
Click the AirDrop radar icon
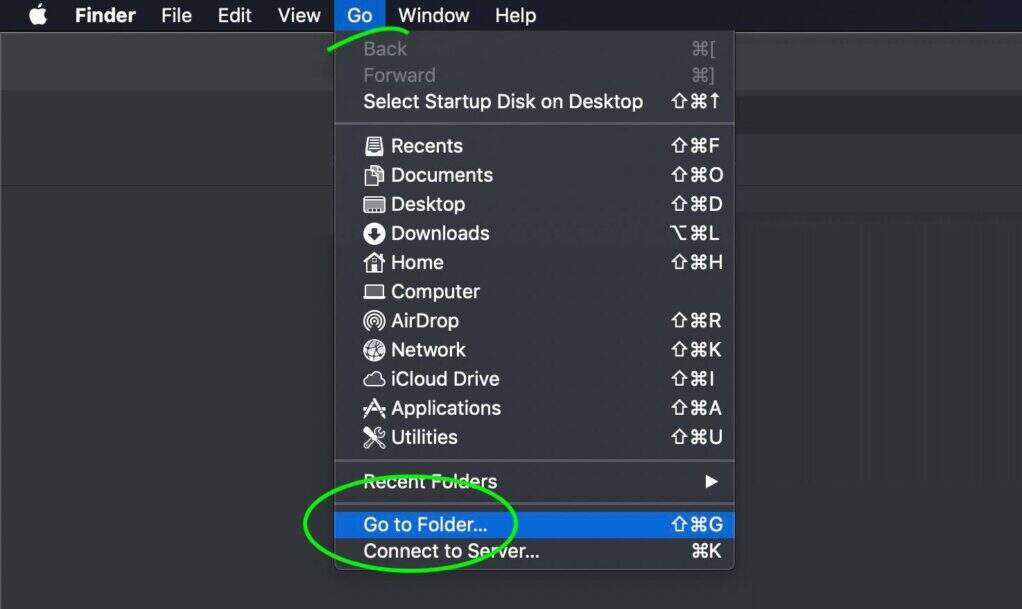coord(374,321)
